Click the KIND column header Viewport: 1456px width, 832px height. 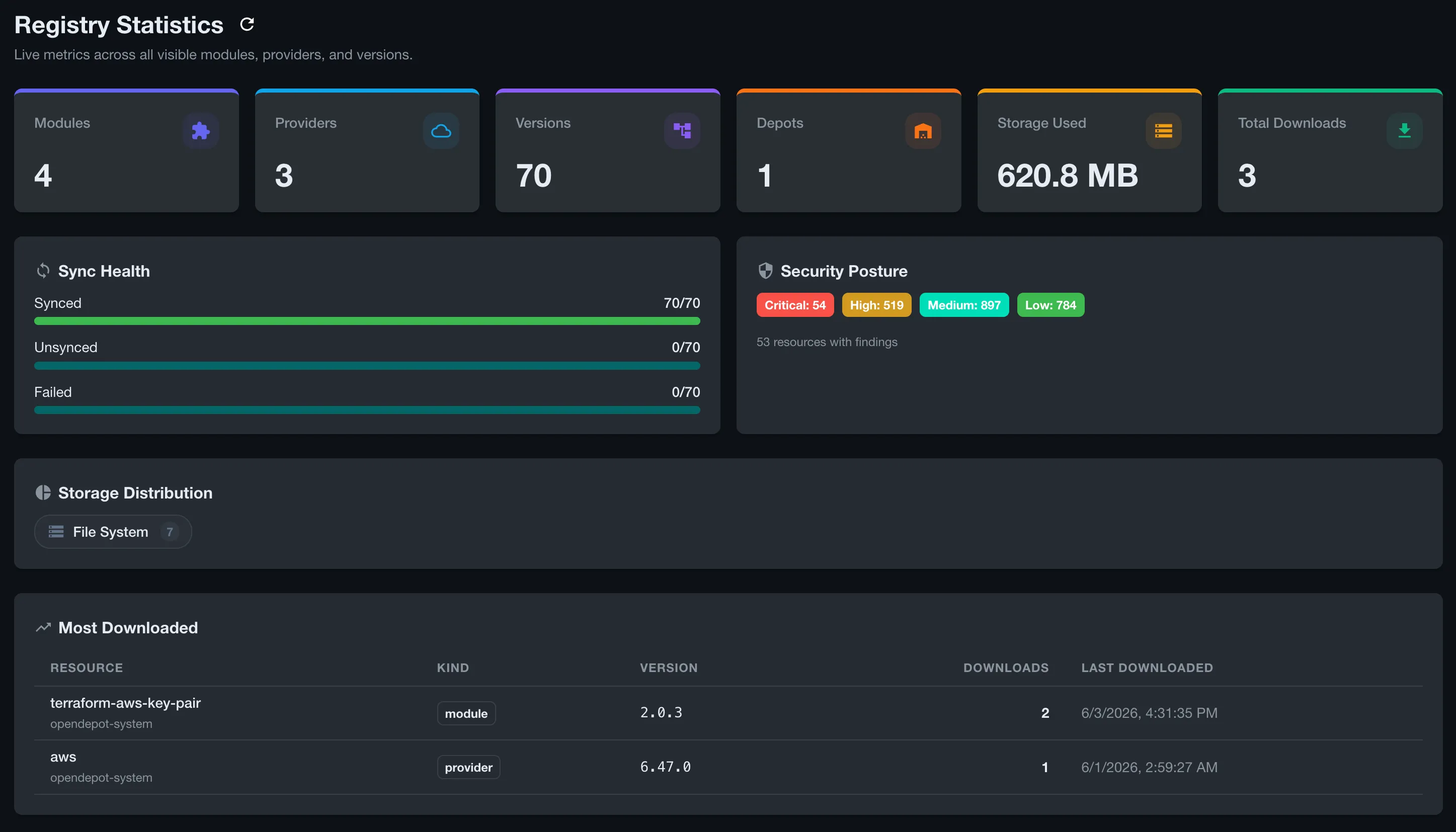[453, 668]
